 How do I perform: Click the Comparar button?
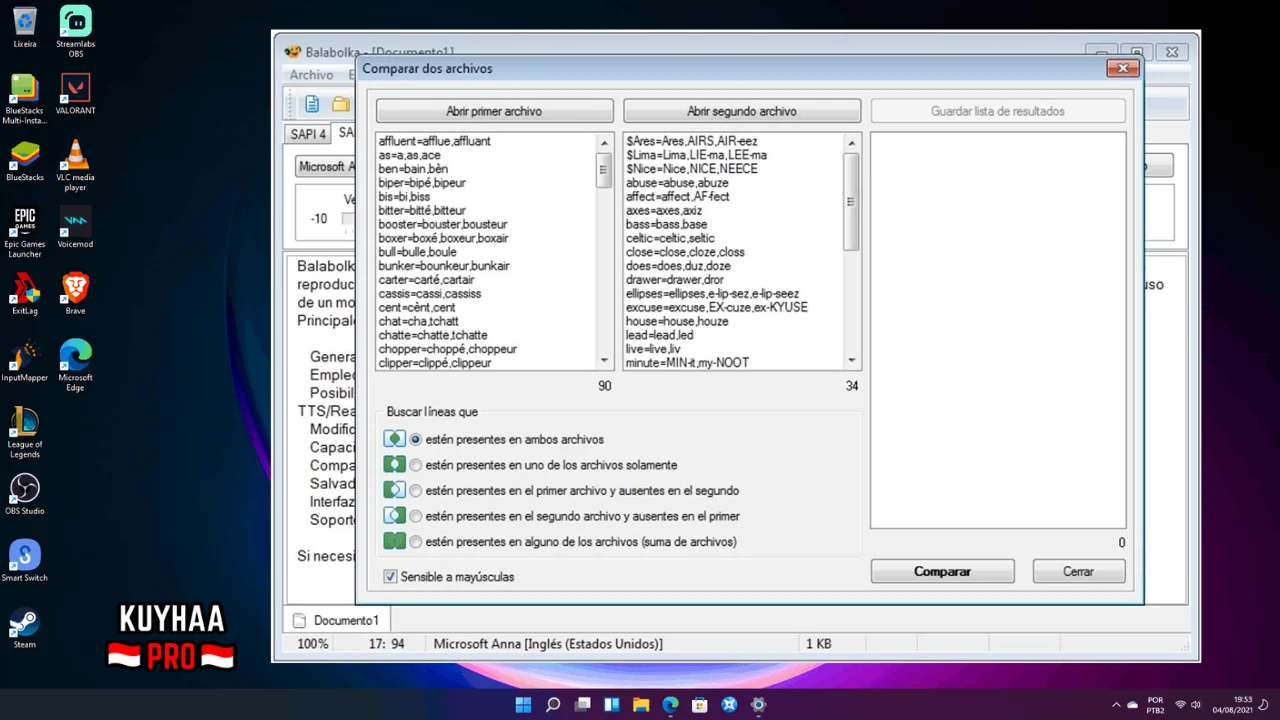point(943,571)
